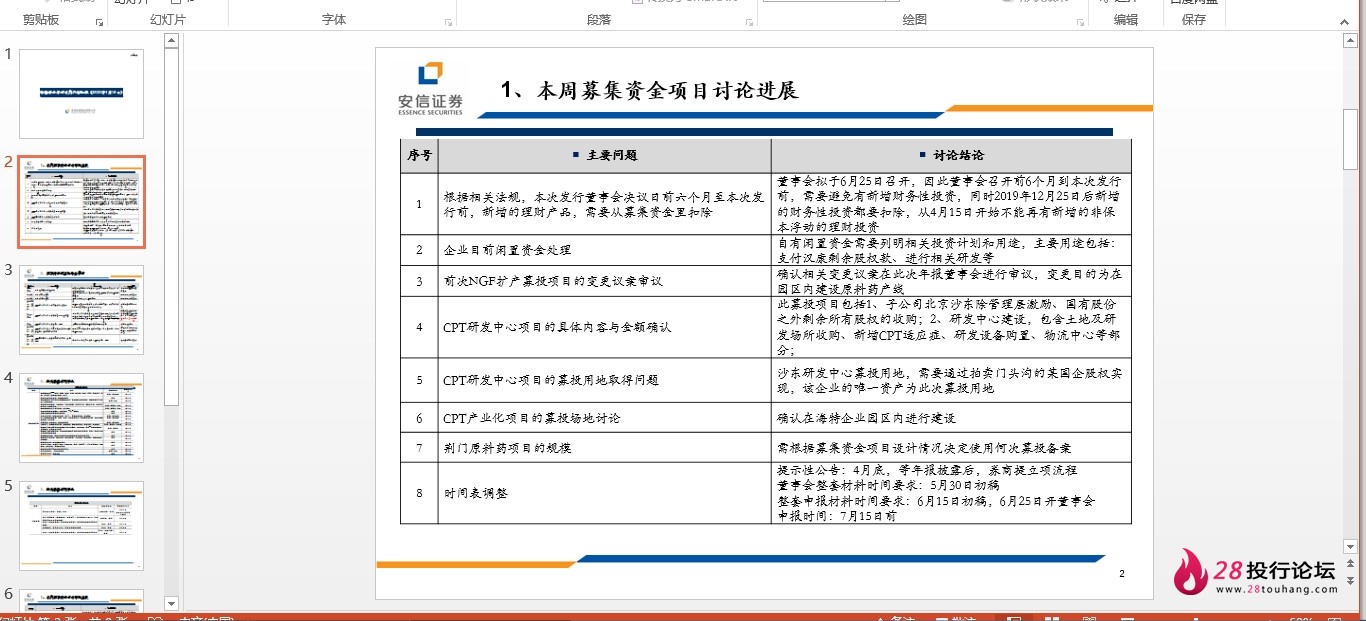Click the slide editor scroll-up arrow

tap(1349, 40)
